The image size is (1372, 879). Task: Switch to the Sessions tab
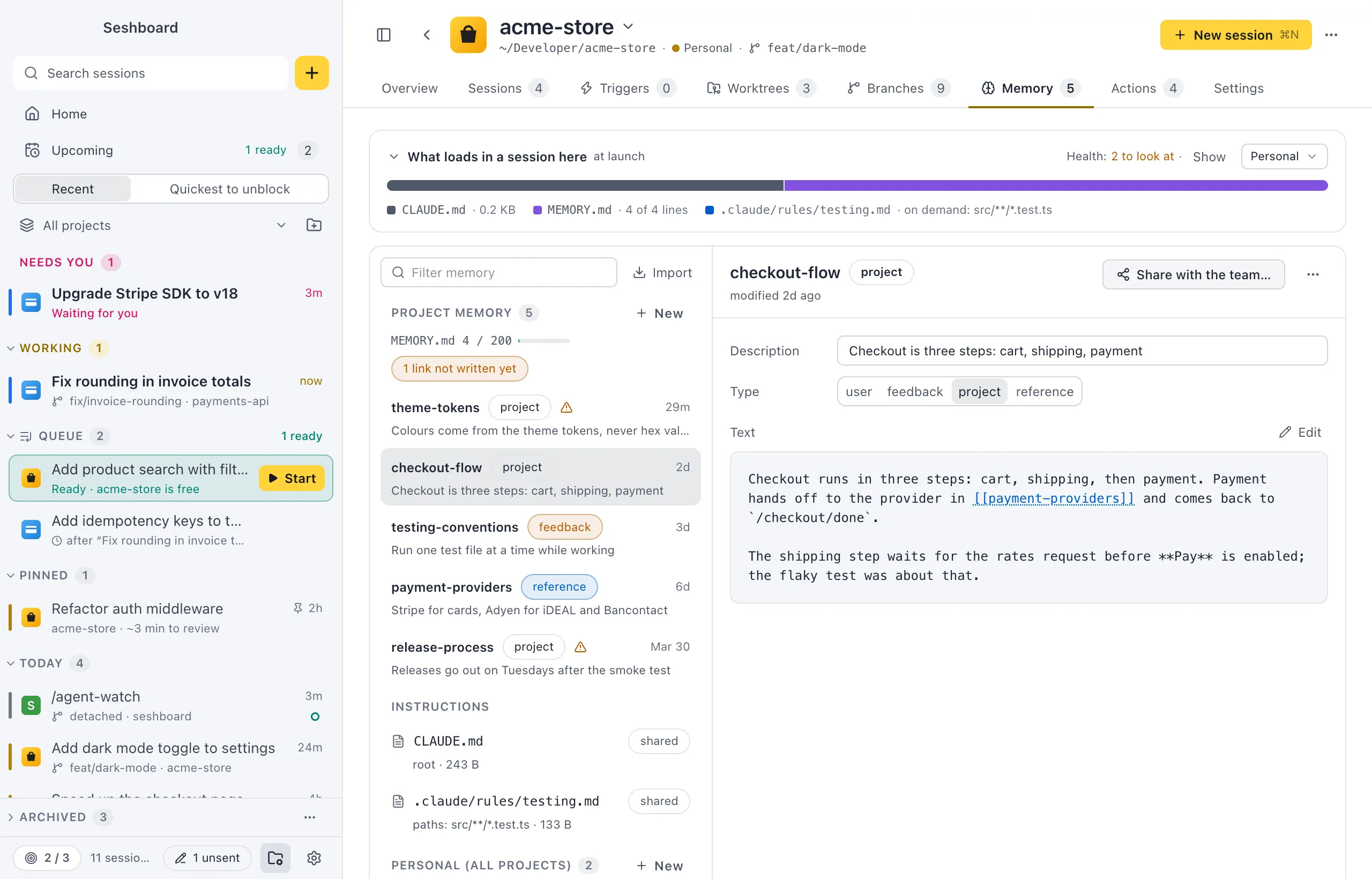[508, 88]
